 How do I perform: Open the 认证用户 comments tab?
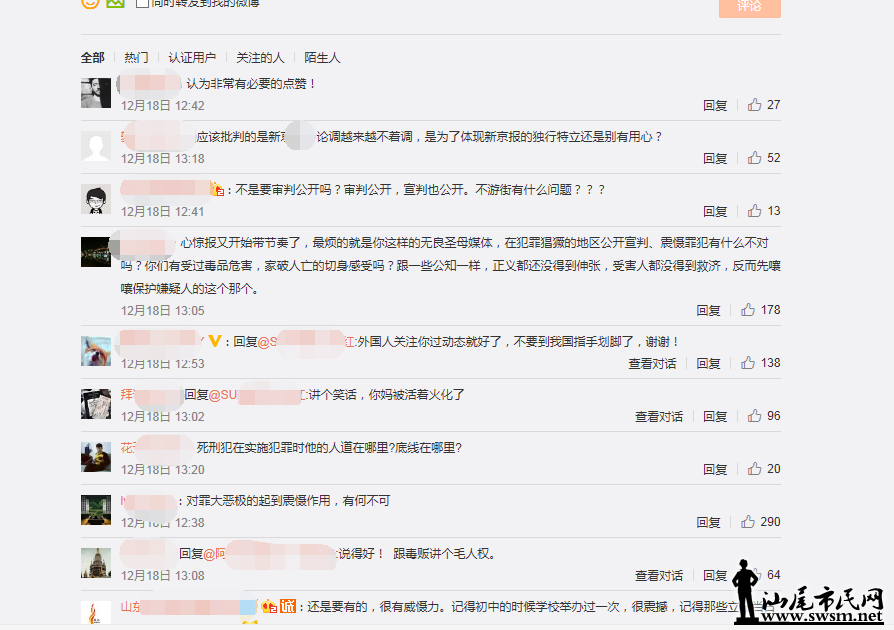(193, 57)
